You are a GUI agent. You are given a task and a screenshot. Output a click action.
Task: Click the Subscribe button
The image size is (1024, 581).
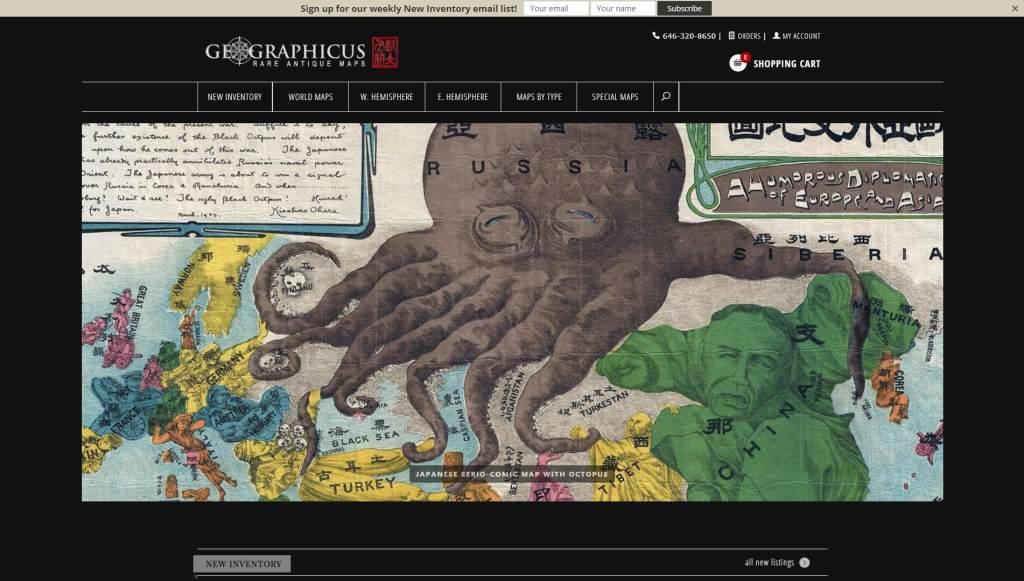click(x=684, y=8)
